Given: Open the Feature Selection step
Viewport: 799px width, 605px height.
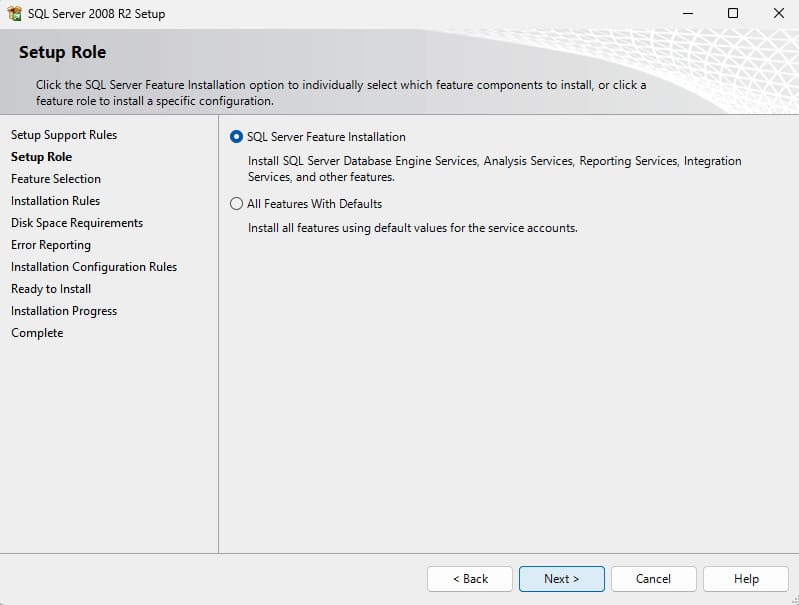Looking at the screenshot, I should pyautogui.click(x=56, y=178).
